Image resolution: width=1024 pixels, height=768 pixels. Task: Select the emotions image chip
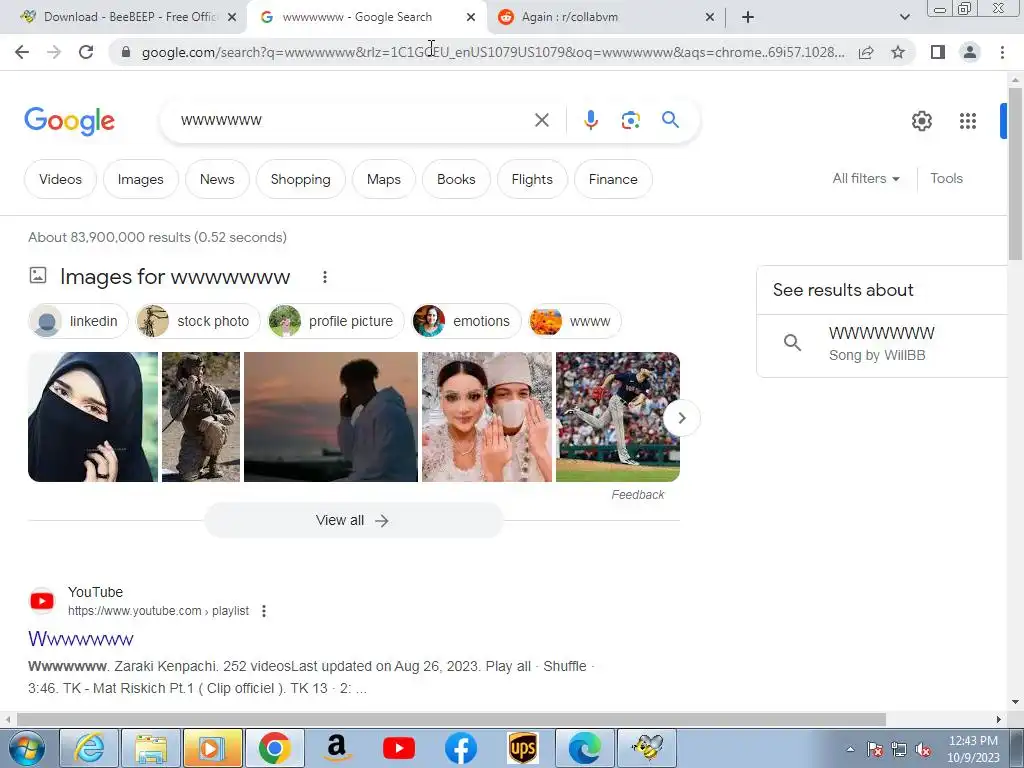tap(466, 321)
